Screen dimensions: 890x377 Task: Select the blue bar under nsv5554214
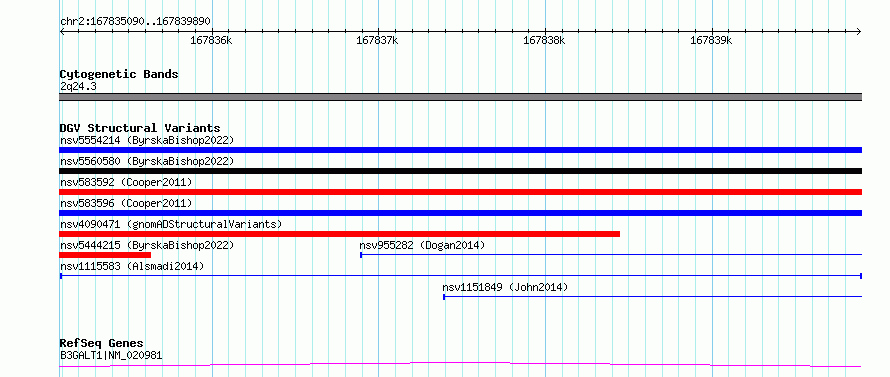[460, 150]
